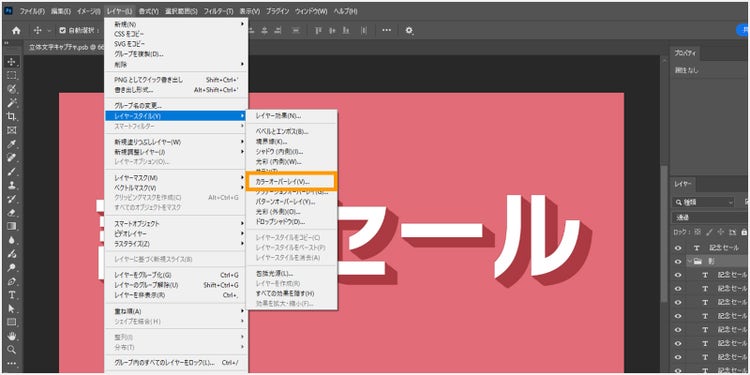Select the Magic Wand tool

[x=12, y=103]
